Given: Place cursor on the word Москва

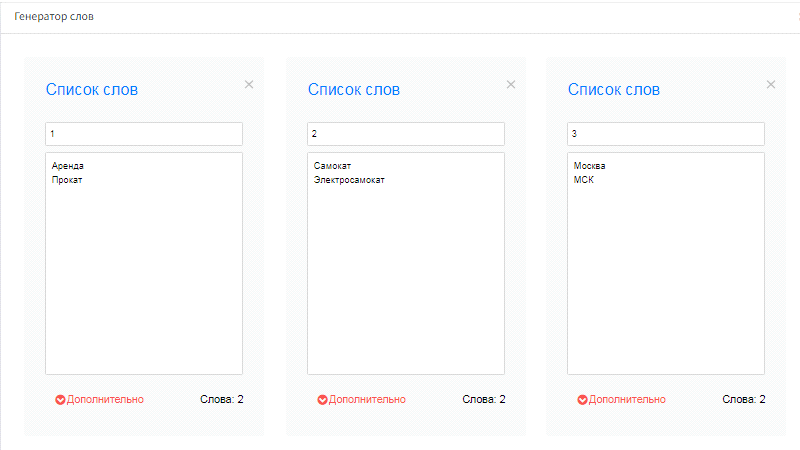Looking at the screenshot, I should point(590,166).
